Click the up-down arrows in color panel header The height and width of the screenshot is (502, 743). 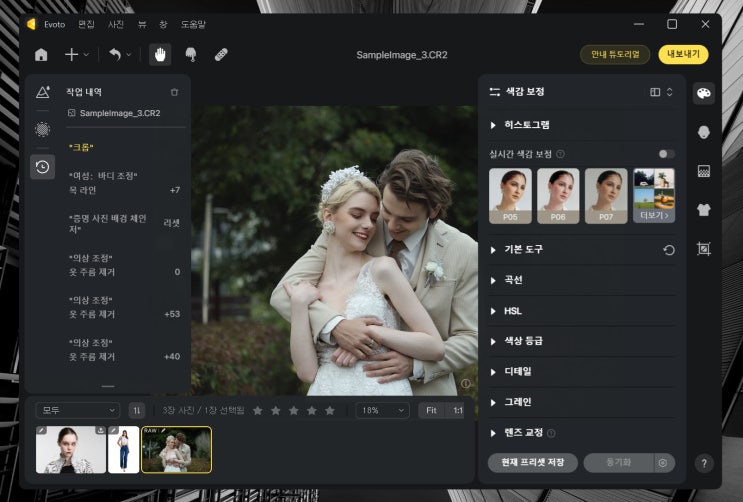coord(670,92)
